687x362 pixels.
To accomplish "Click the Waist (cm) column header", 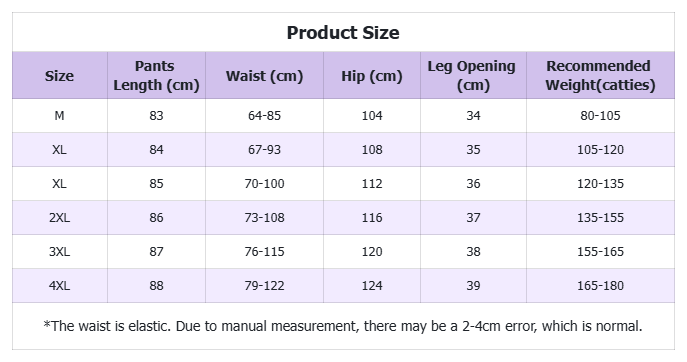I will click(264, 76).
